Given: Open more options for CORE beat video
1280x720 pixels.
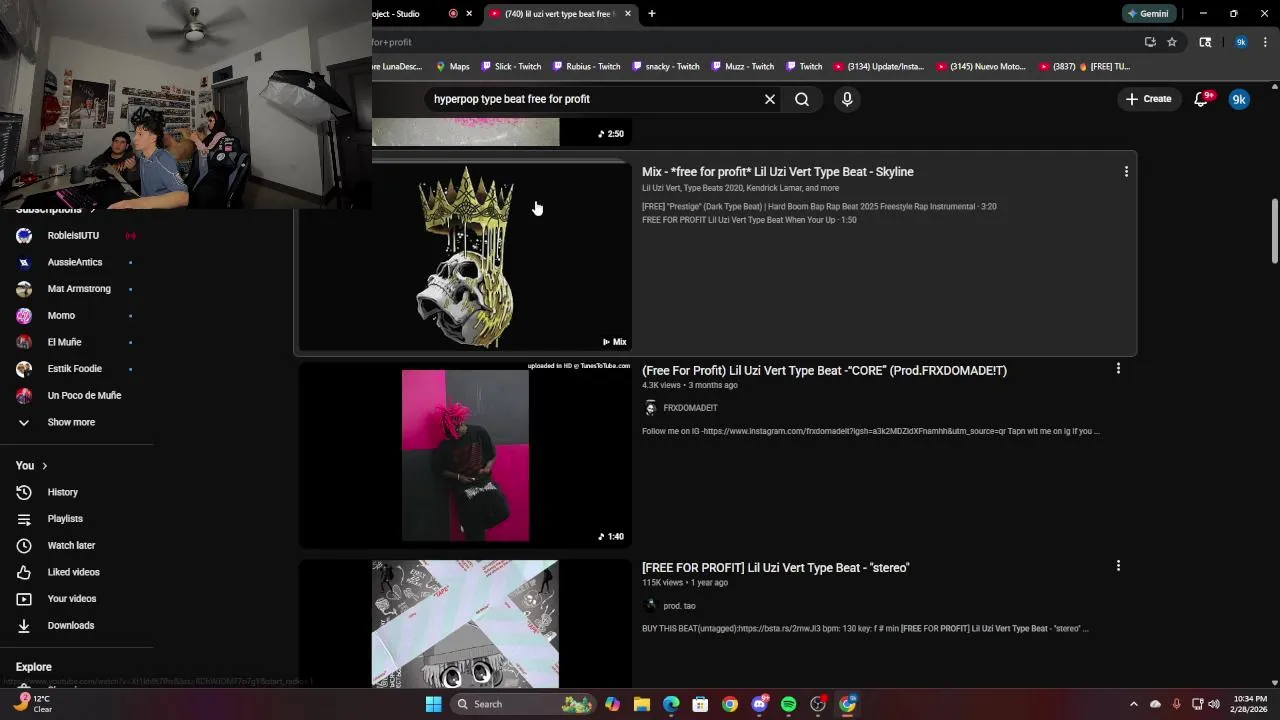Looking at the screenshot, I should (x=1118, y=369).
